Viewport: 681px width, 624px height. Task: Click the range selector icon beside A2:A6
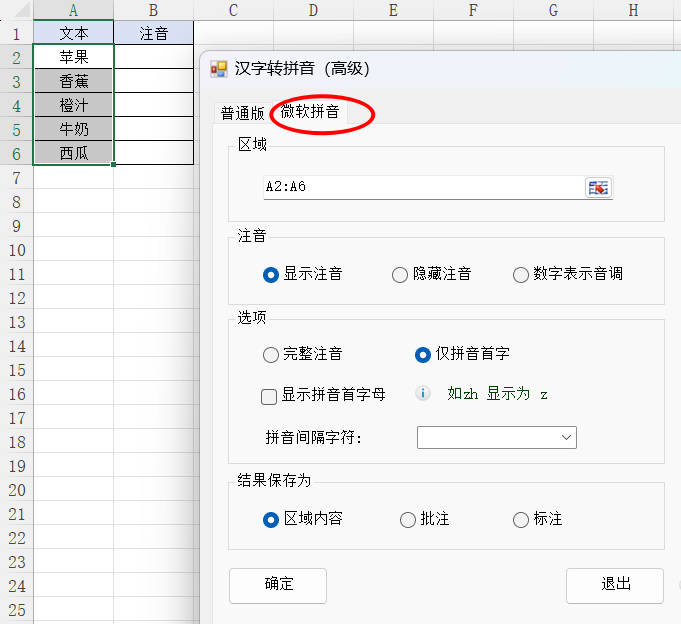tap(598, 187)
